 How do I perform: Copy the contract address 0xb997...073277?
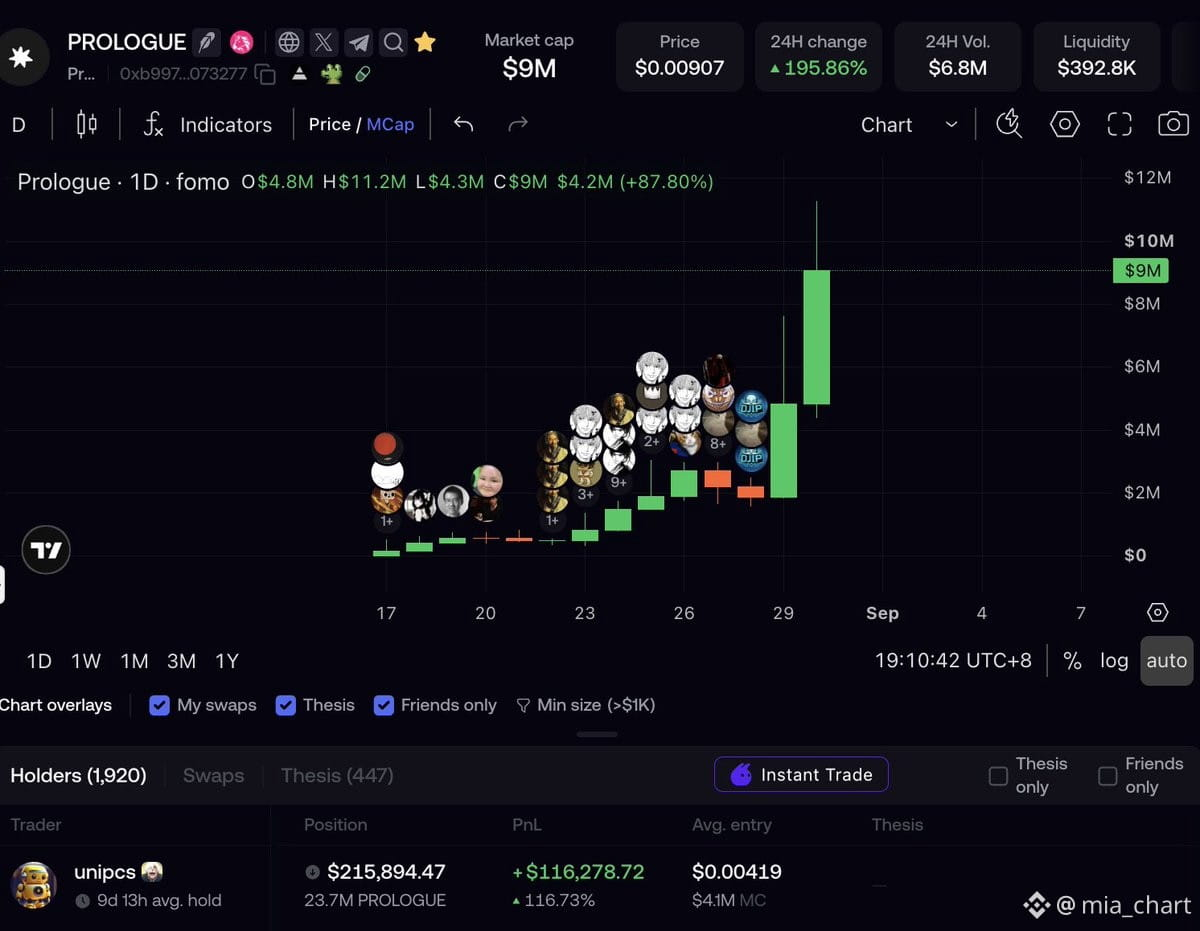pos(265,73)
